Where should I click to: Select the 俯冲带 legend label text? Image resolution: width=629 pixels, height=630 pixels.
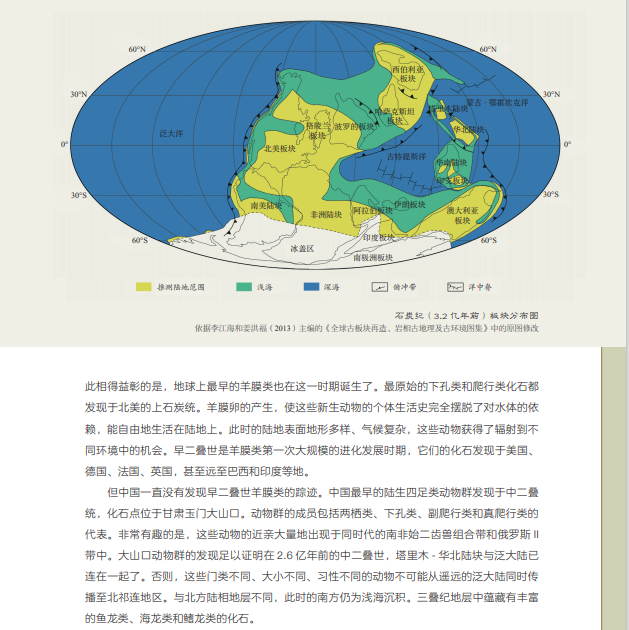point(404,287)
